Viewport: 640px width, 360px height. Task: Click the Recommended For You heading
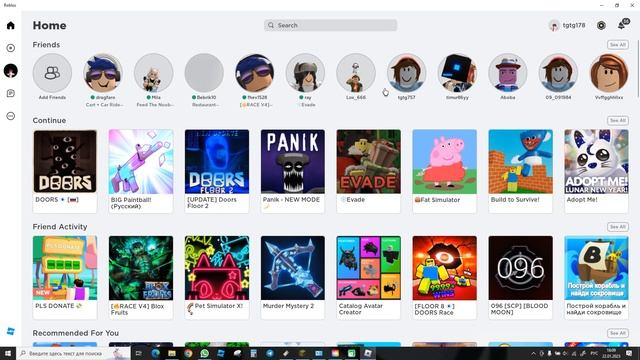click(x=76, y=333)
